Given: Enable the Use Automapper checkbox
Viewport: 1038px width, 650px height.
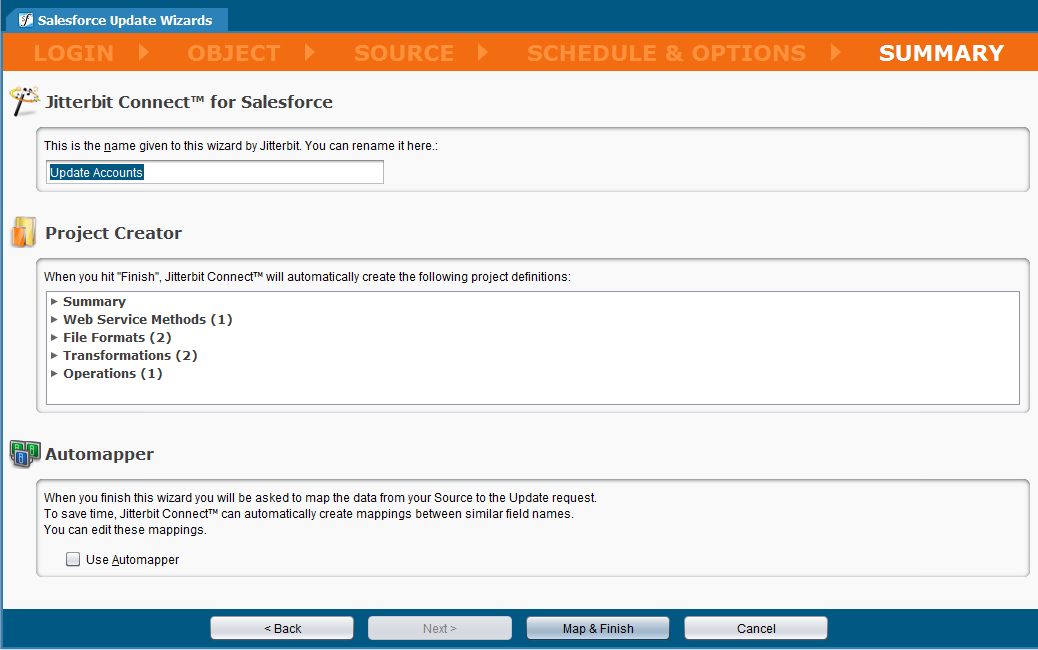Looking at the screenshot, I should tap(73, 560).
